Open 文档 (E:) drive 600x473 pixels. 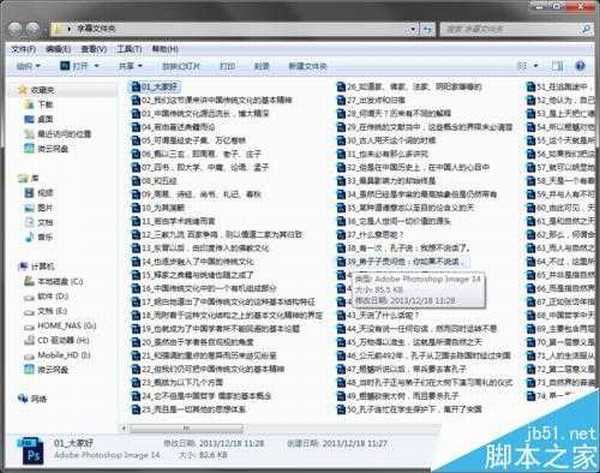tap(52, 311)
